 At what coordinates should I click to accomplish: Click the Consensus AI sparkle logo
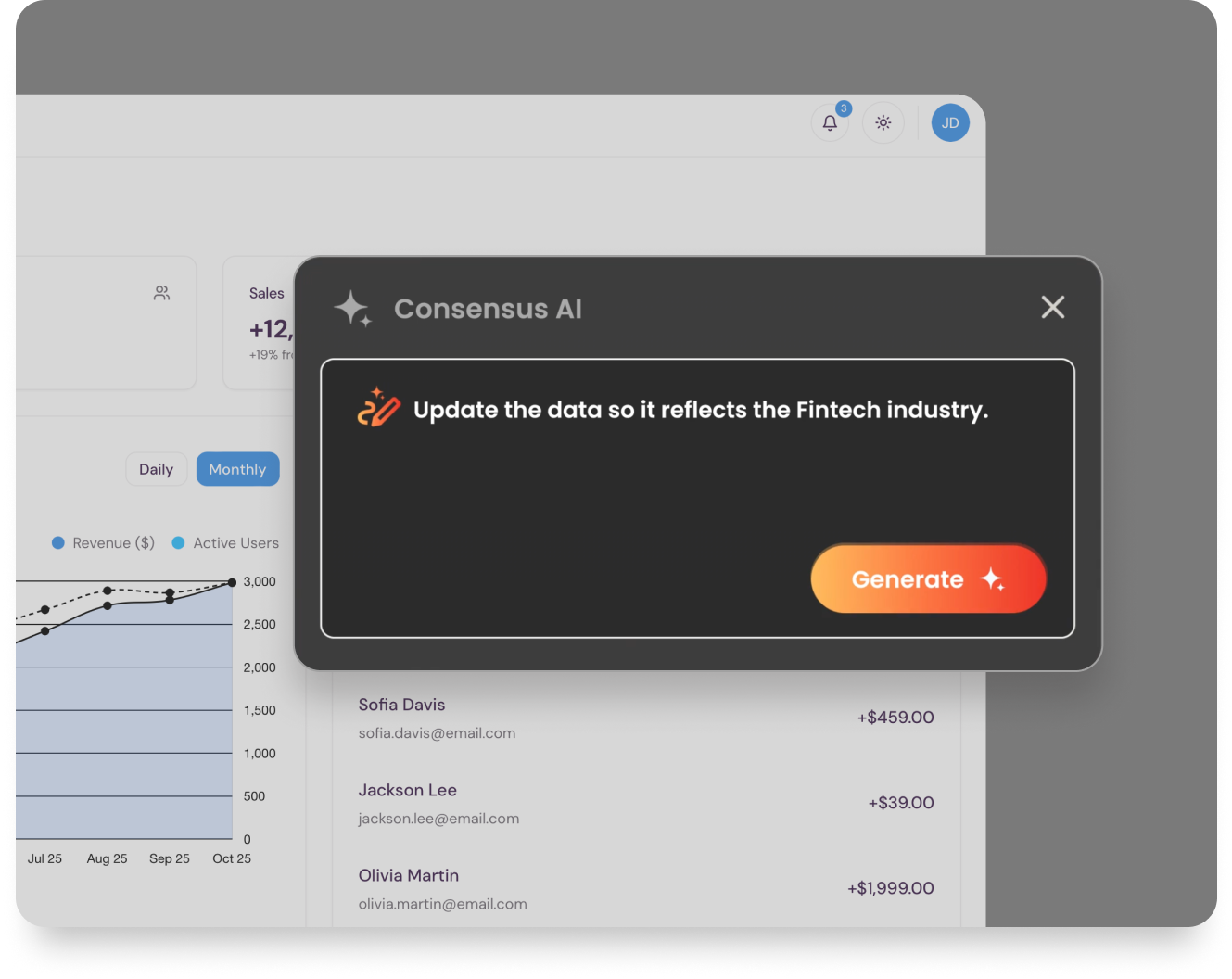click(352, 309)
